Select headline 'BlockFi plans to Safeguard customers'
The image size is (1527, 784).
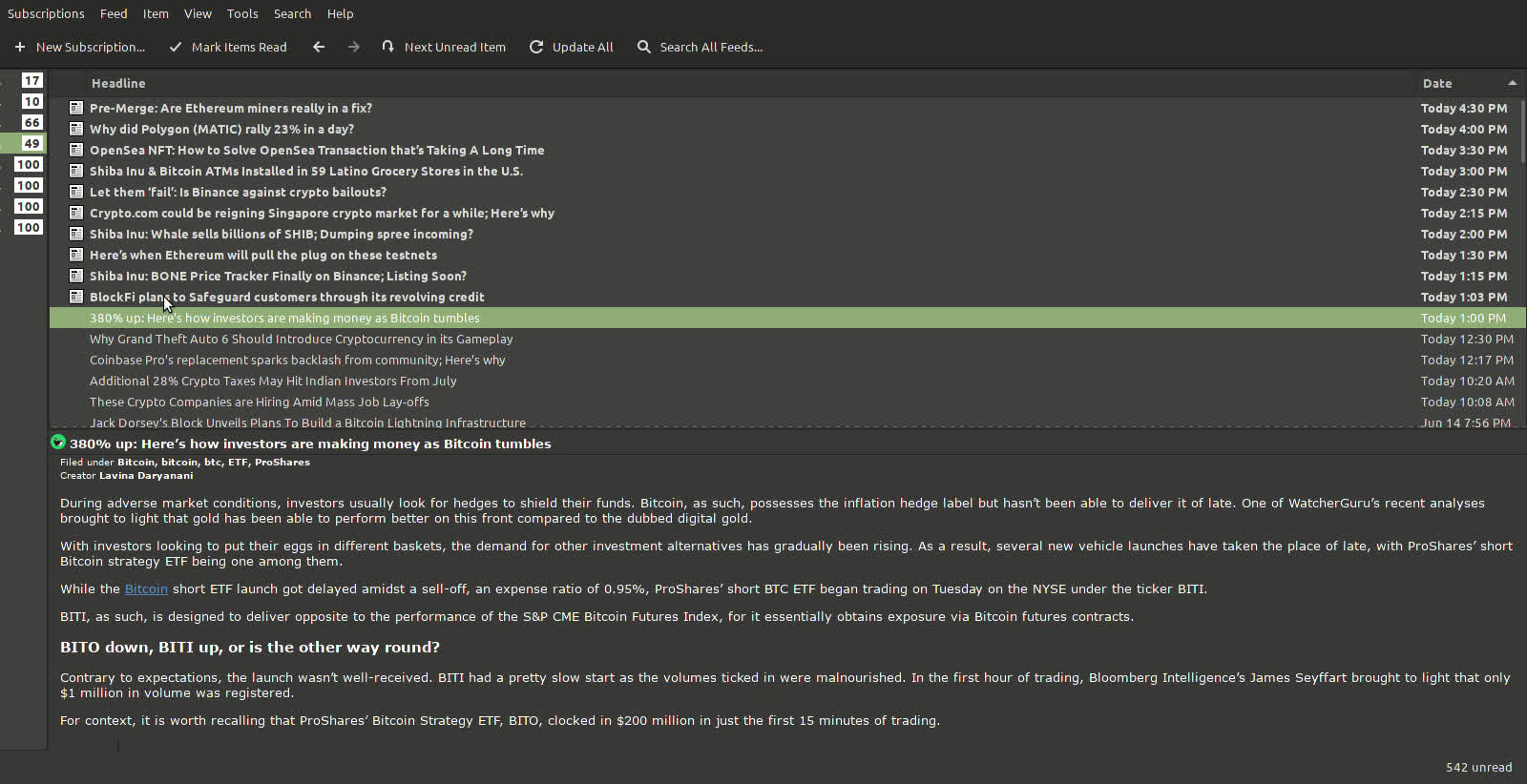click(x=287, y=297)
